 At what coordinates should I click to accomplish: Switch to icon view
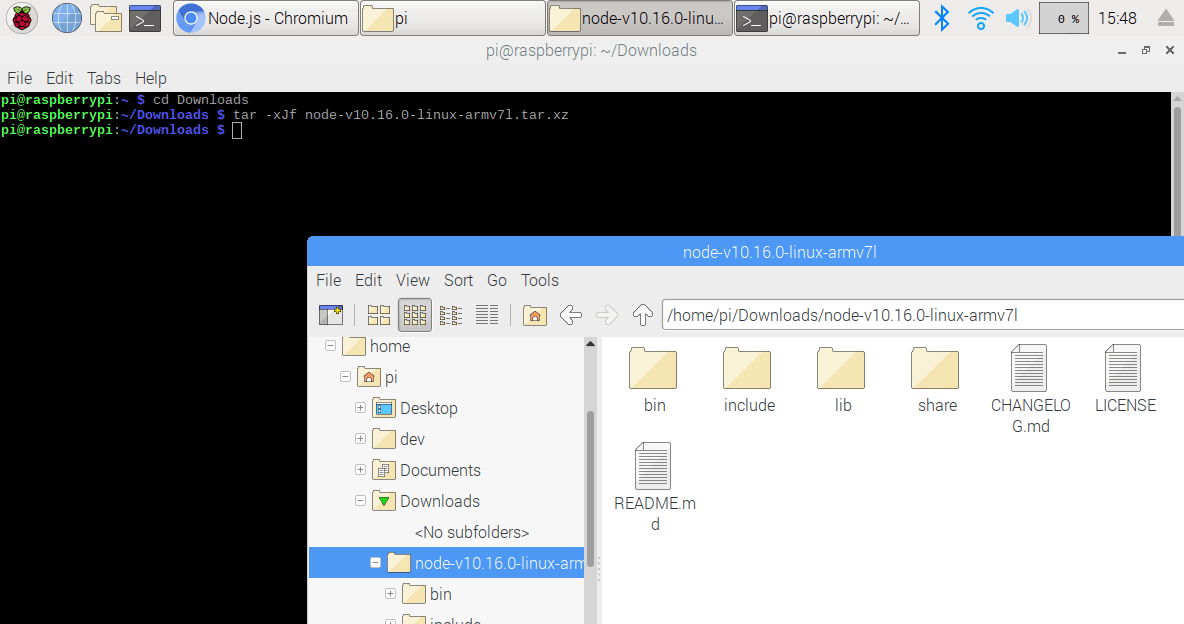[x=378, y=315]
